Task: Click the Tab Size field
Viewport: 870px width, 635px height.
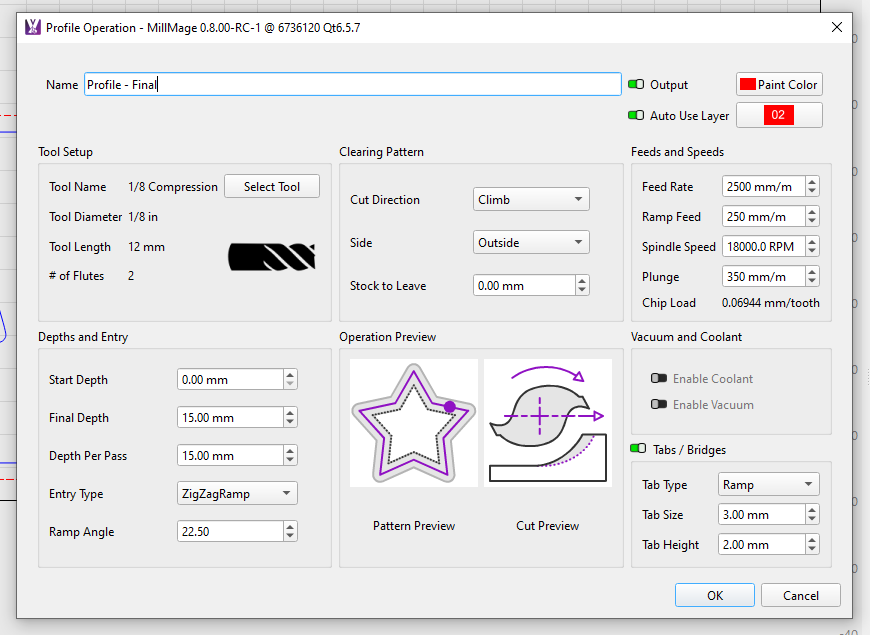Action: coord(761,515)
